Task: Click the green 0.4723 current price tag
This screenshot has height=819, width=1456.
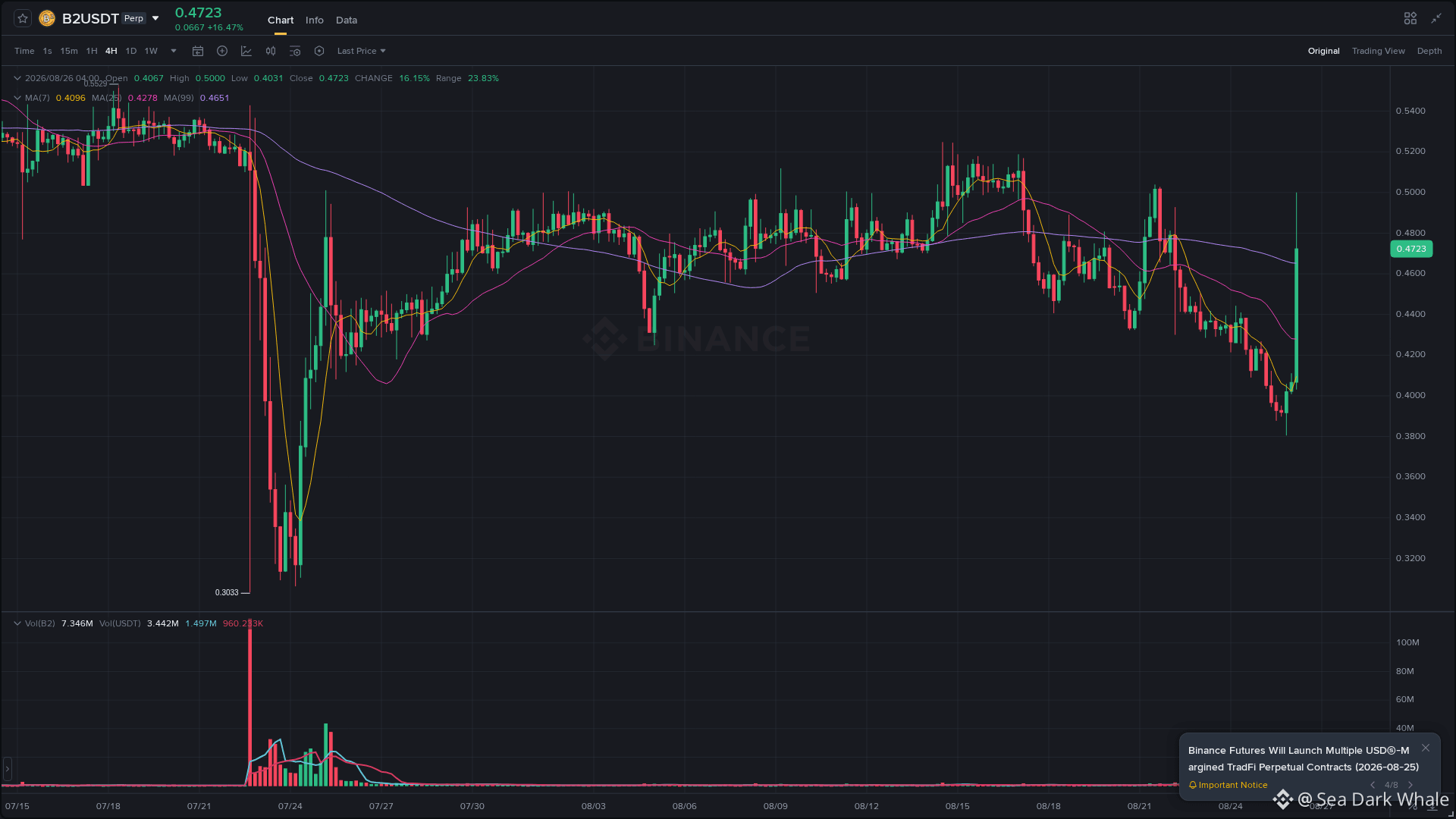Action: tap(1411, 249)
